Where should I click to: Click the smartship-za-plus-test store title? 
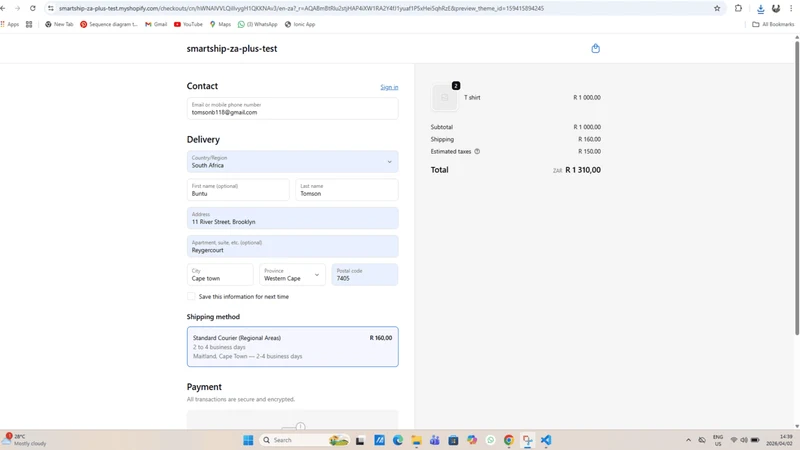[x=232, y=48]
